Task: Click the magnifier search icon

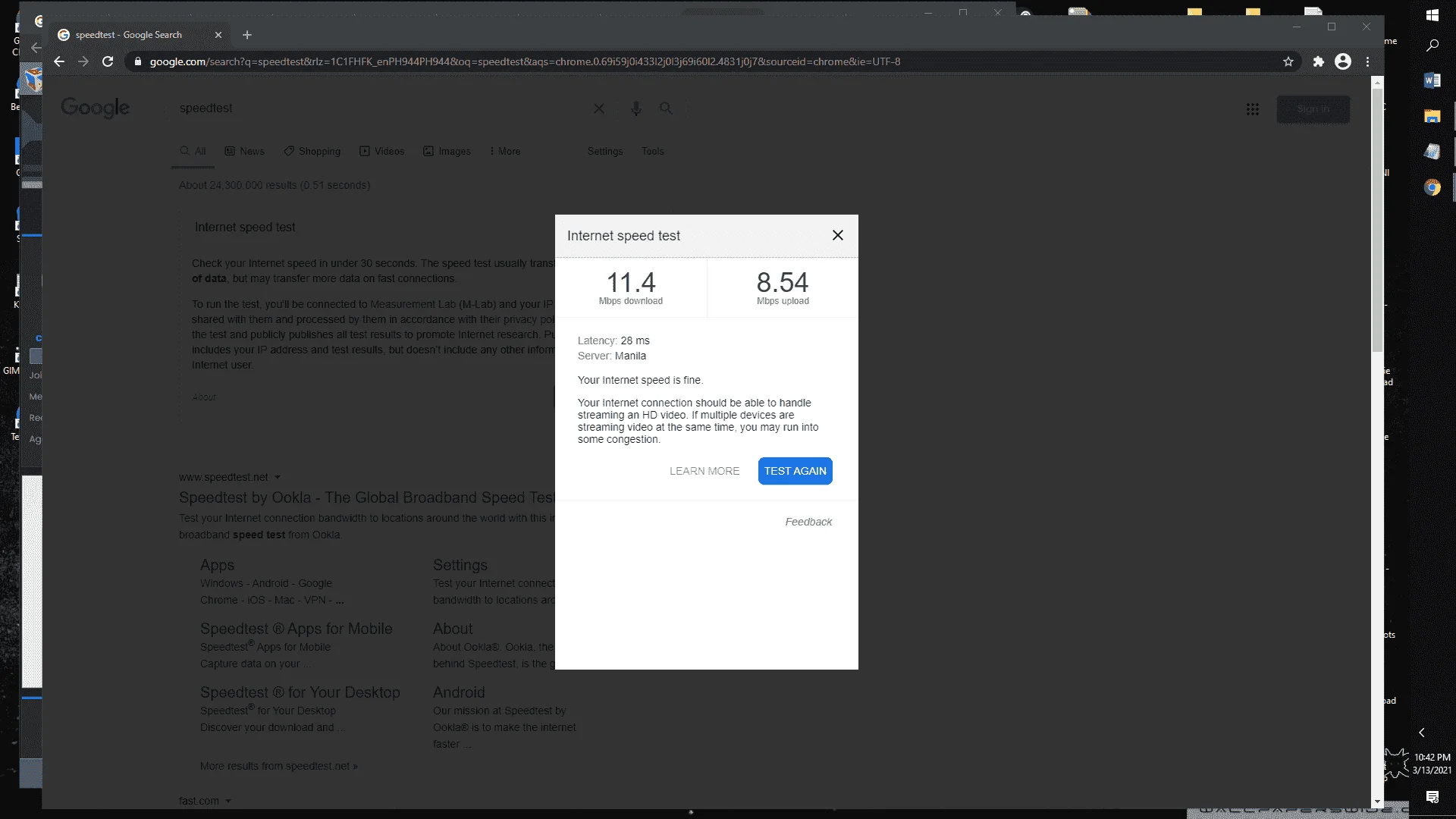Action: [x=666, y=108]
